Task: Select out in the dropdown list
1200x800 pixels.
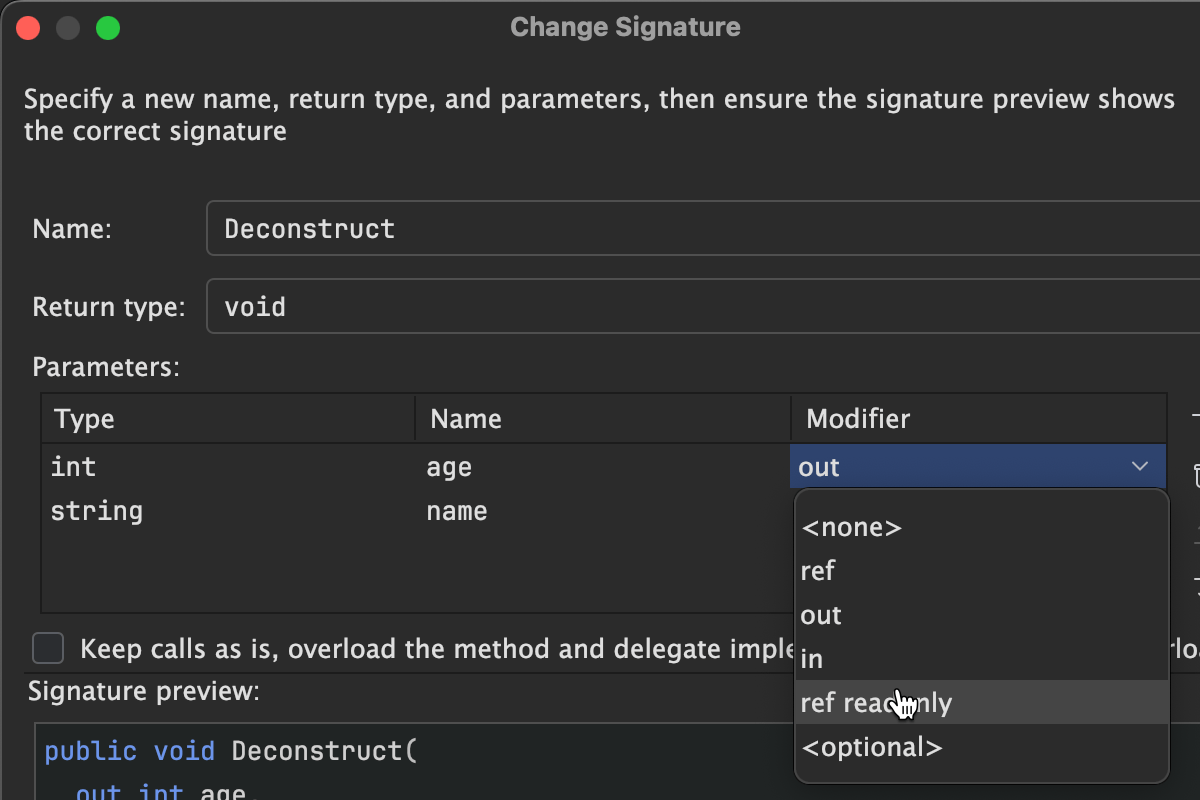Action: tap(822, 615)
